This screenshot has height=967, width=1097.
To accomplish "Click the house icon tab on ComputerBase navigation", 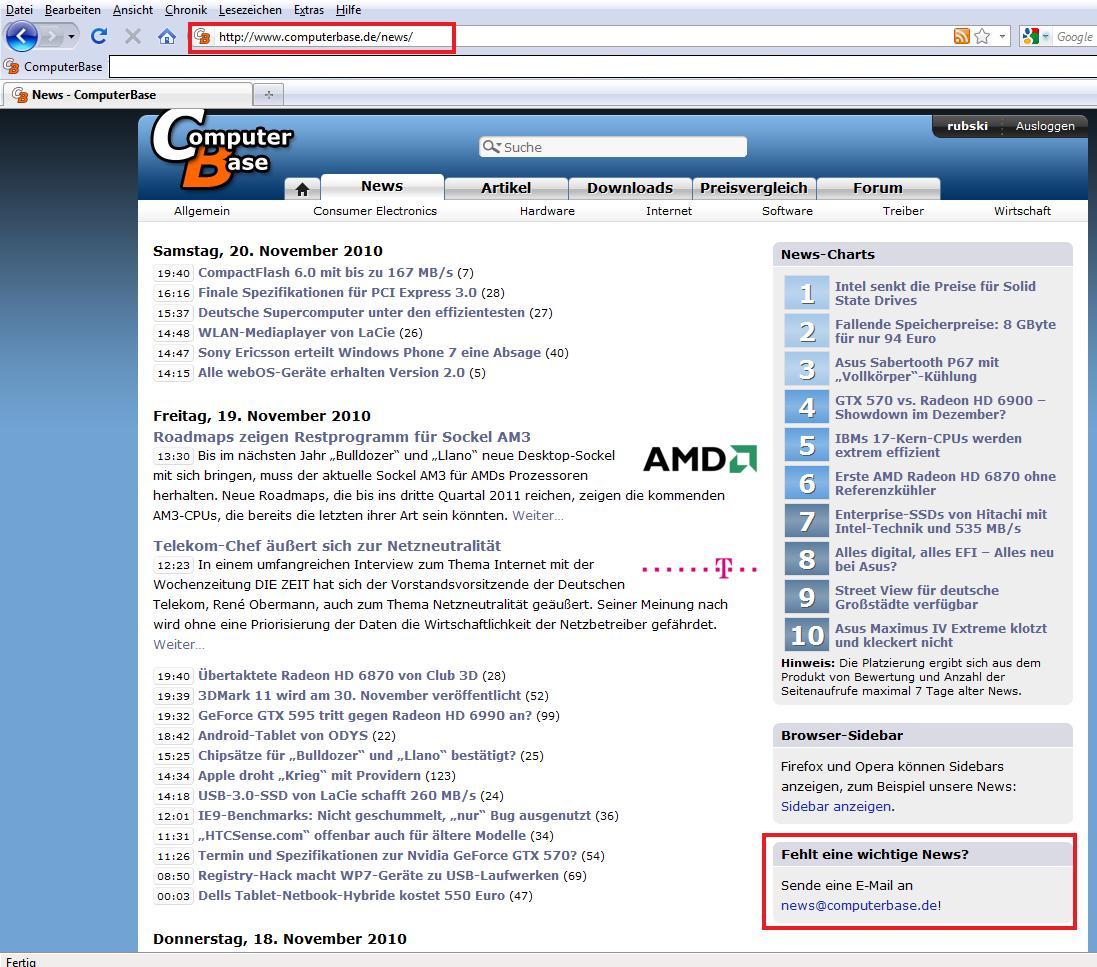I will [302, 189].
